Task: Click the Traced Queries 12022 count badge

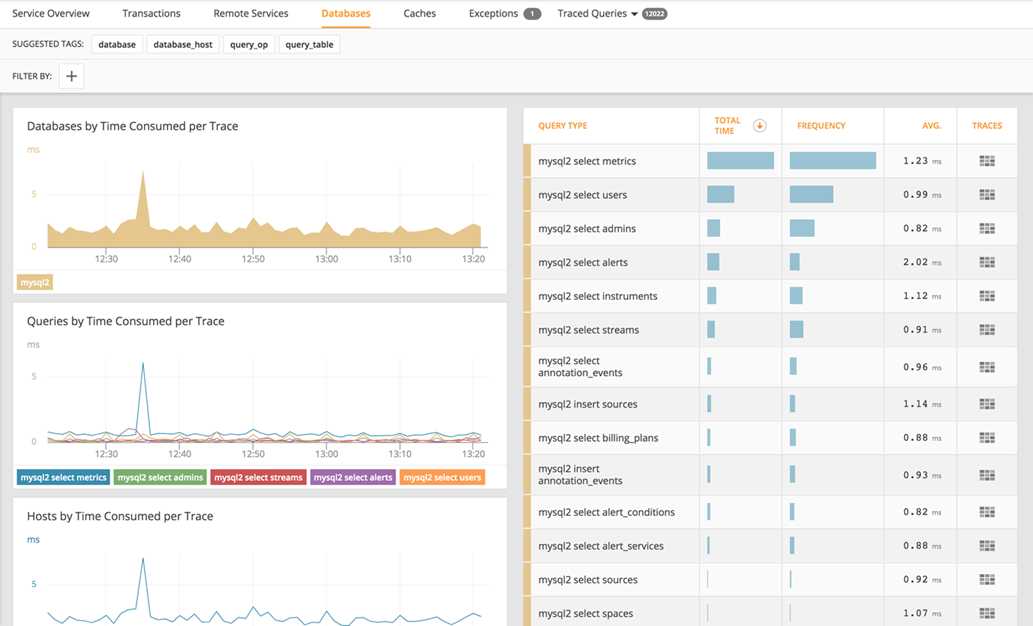Action: (654, 14)
